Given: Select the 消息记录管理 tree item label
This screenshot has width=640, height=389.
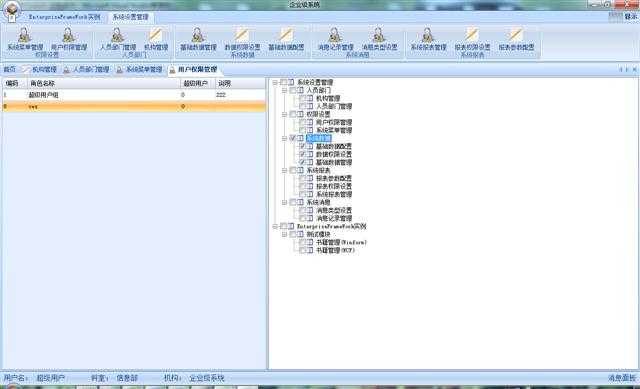Looking at the screenshot, I should pyautogui.click(x=334, y=218).
